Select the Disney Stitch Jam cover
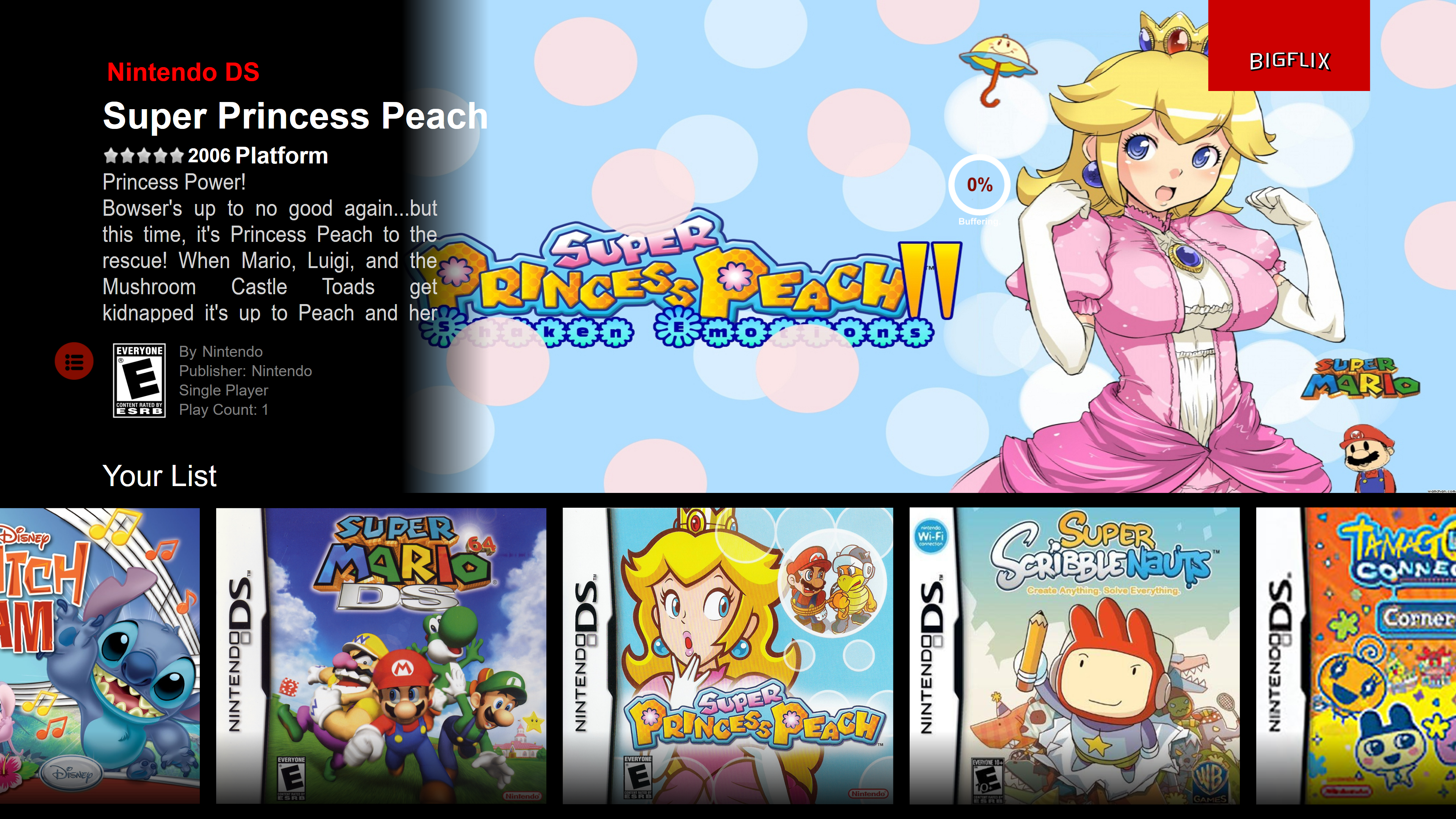The image size is (1456, 819). point(99,656)
